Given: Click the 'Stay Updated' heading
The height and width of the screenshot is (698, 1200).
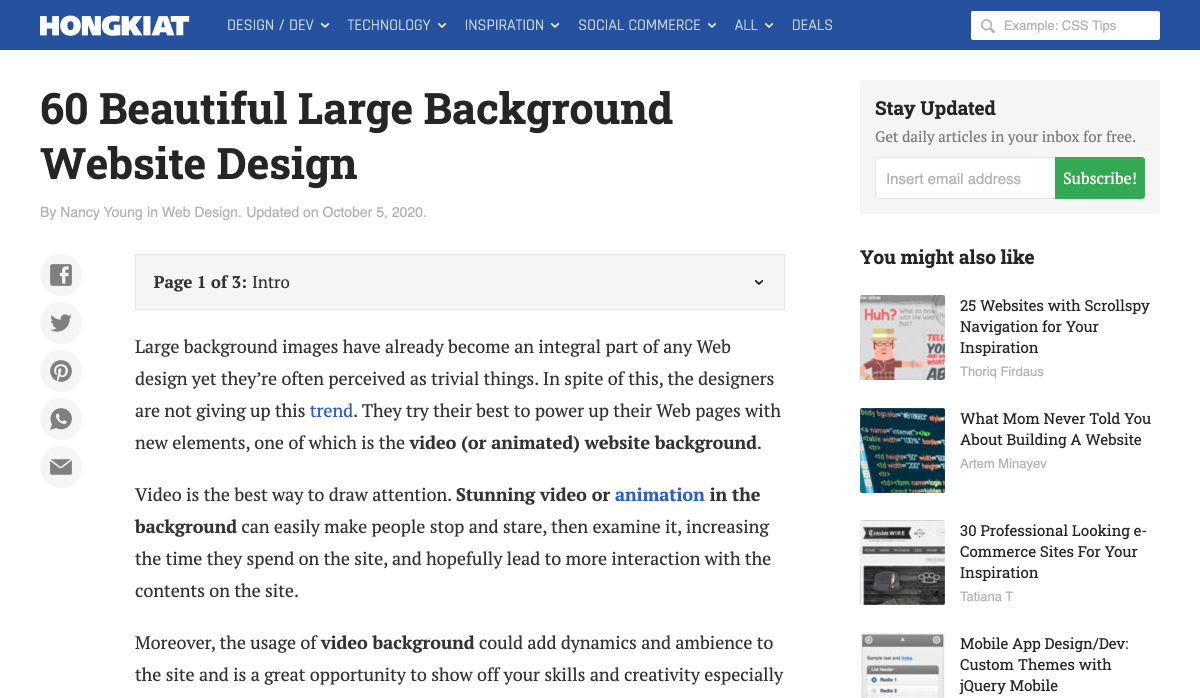Looking at the screenshot, I should click(x=935, y=108).
